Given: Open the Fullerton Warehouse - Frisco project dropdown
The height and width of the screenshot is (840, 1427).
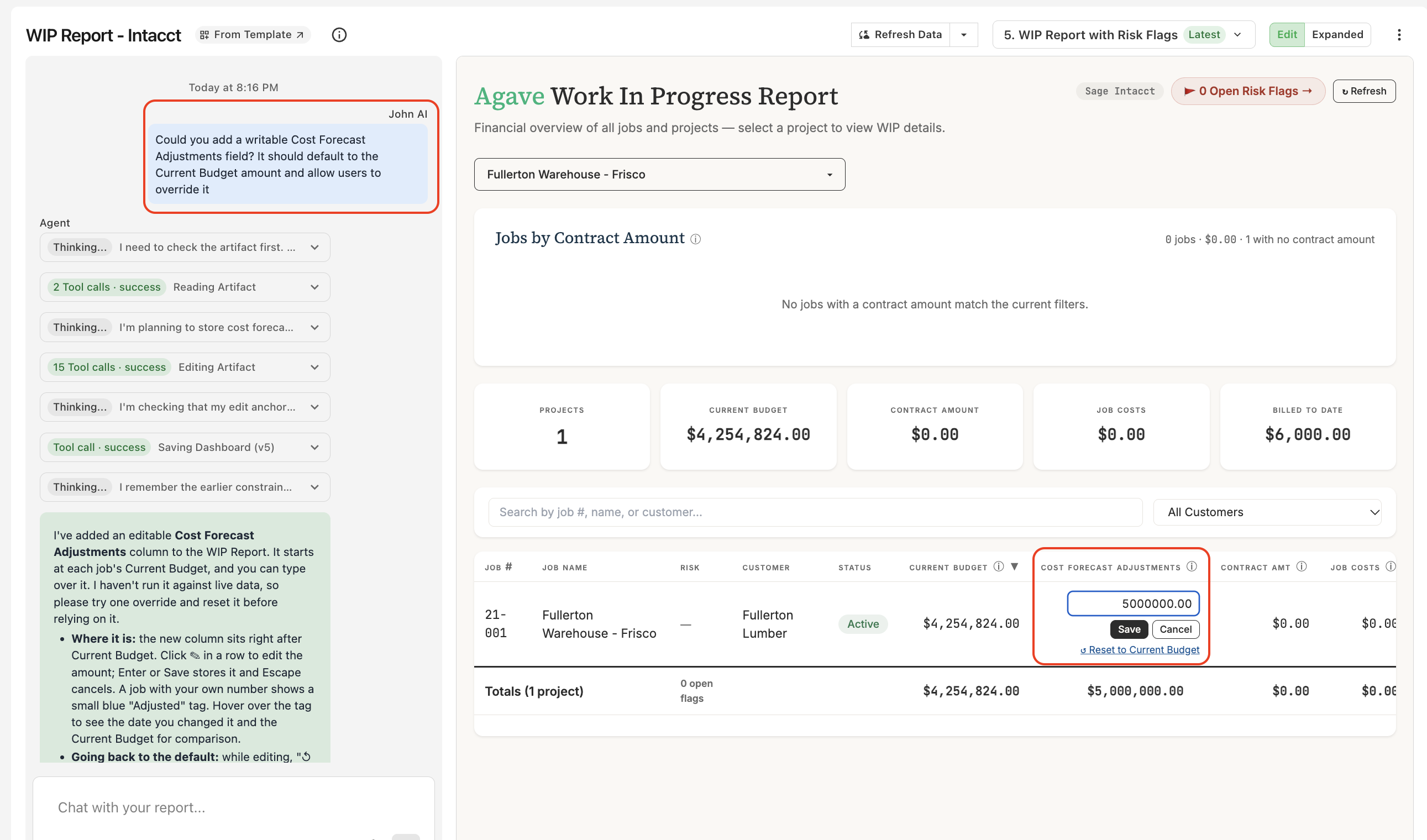Looking at the screenshot, I should point(660,174).
